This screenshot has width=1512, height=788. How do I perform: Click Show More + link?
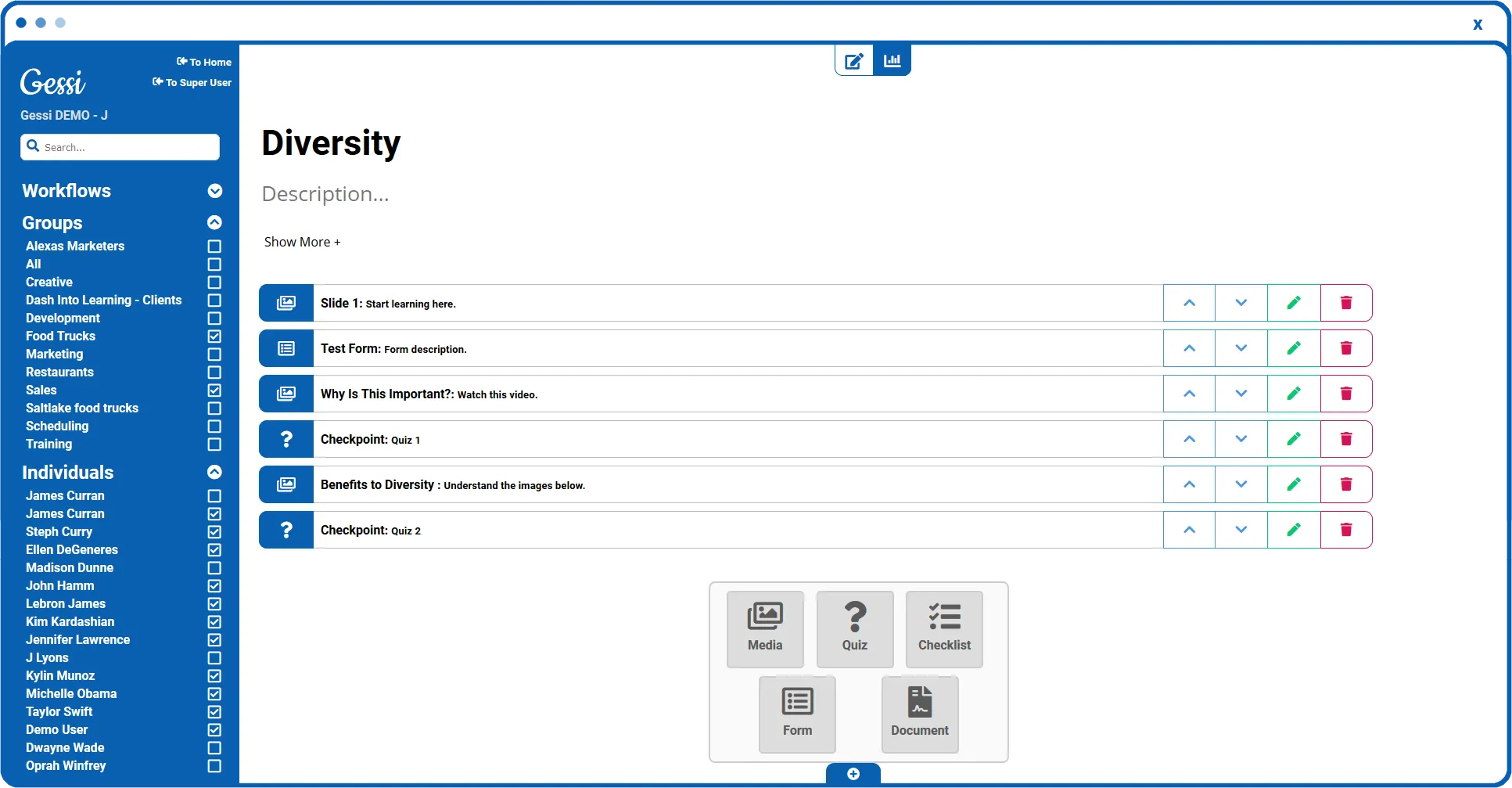coord(303,242)
